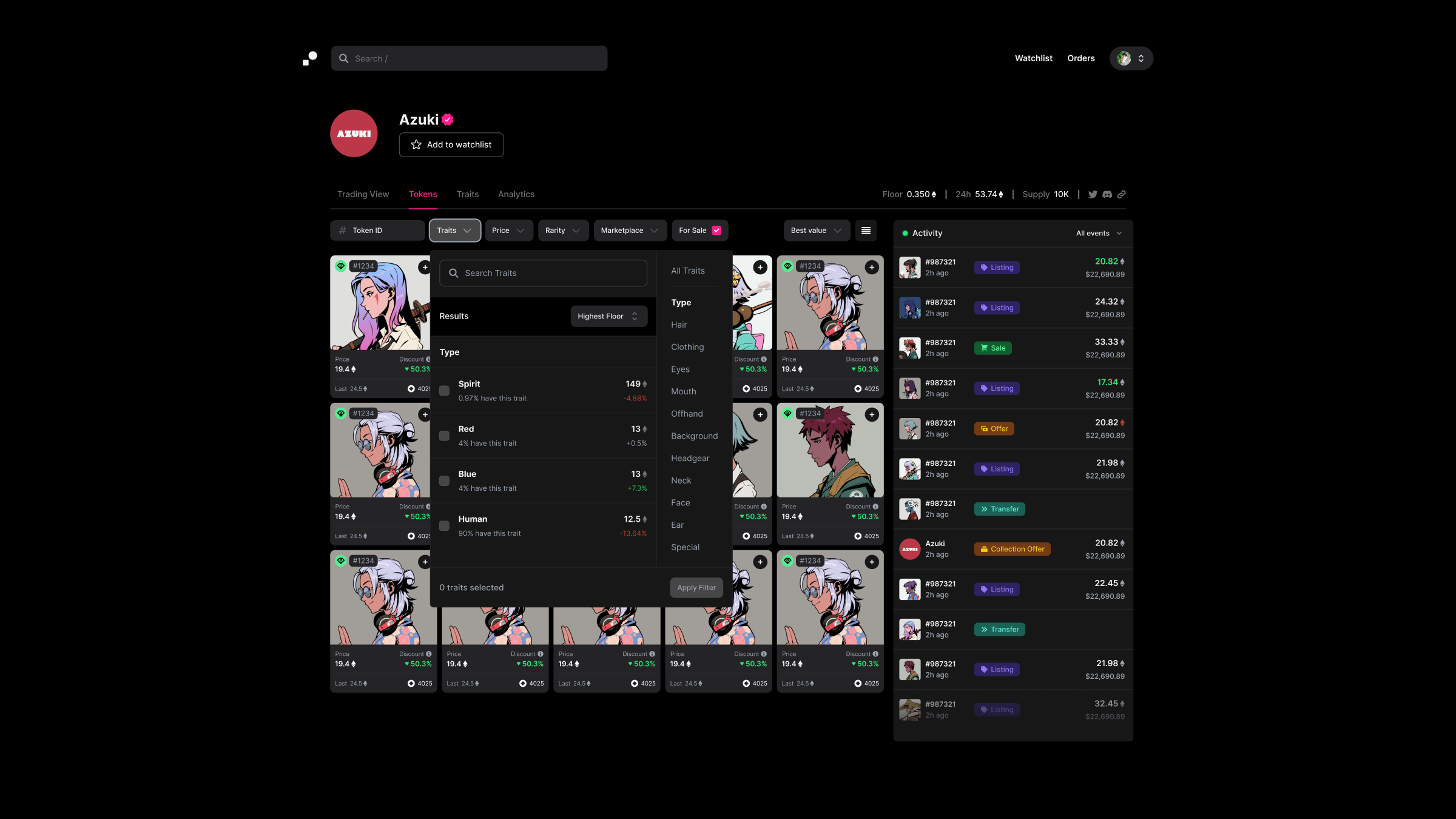
Task: Open the Orders link
Action: [x=1081, y=58]
